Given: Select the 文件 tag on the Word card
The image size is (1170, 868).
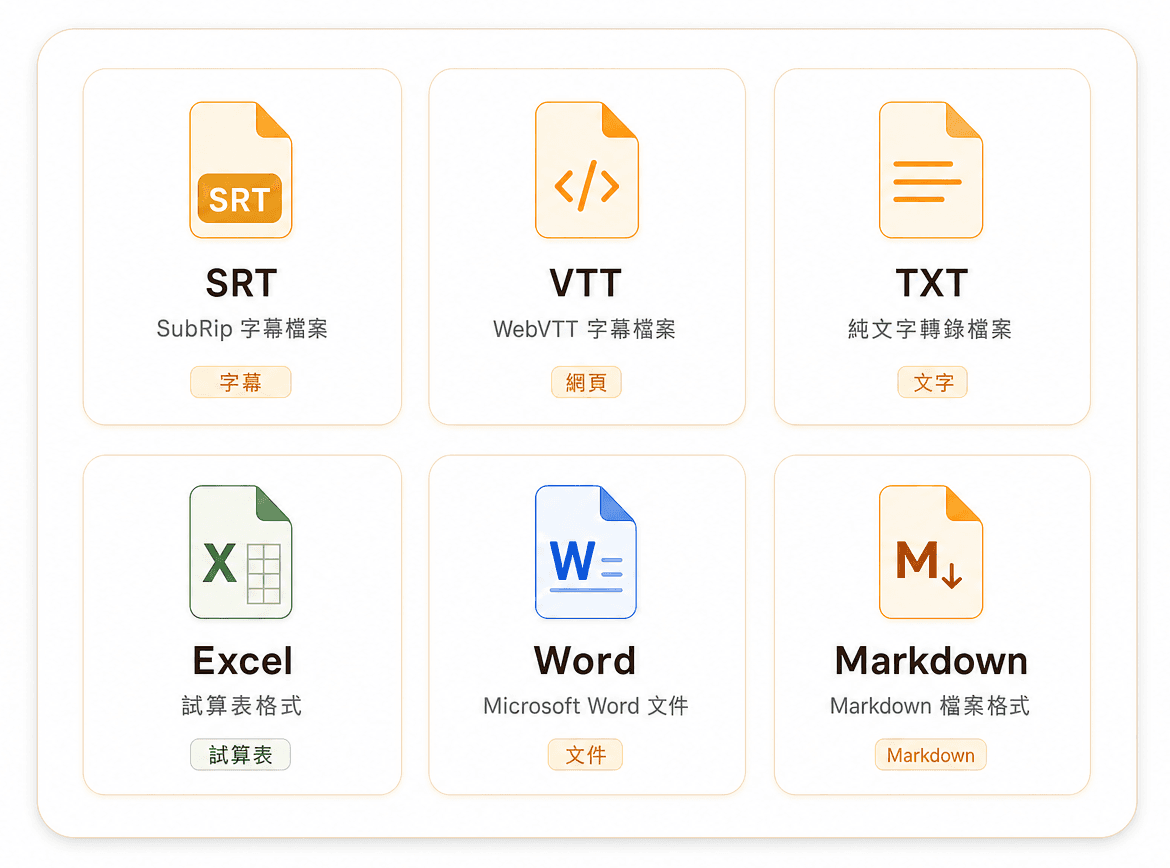Looking at the screenshot, I should [585, 755].
